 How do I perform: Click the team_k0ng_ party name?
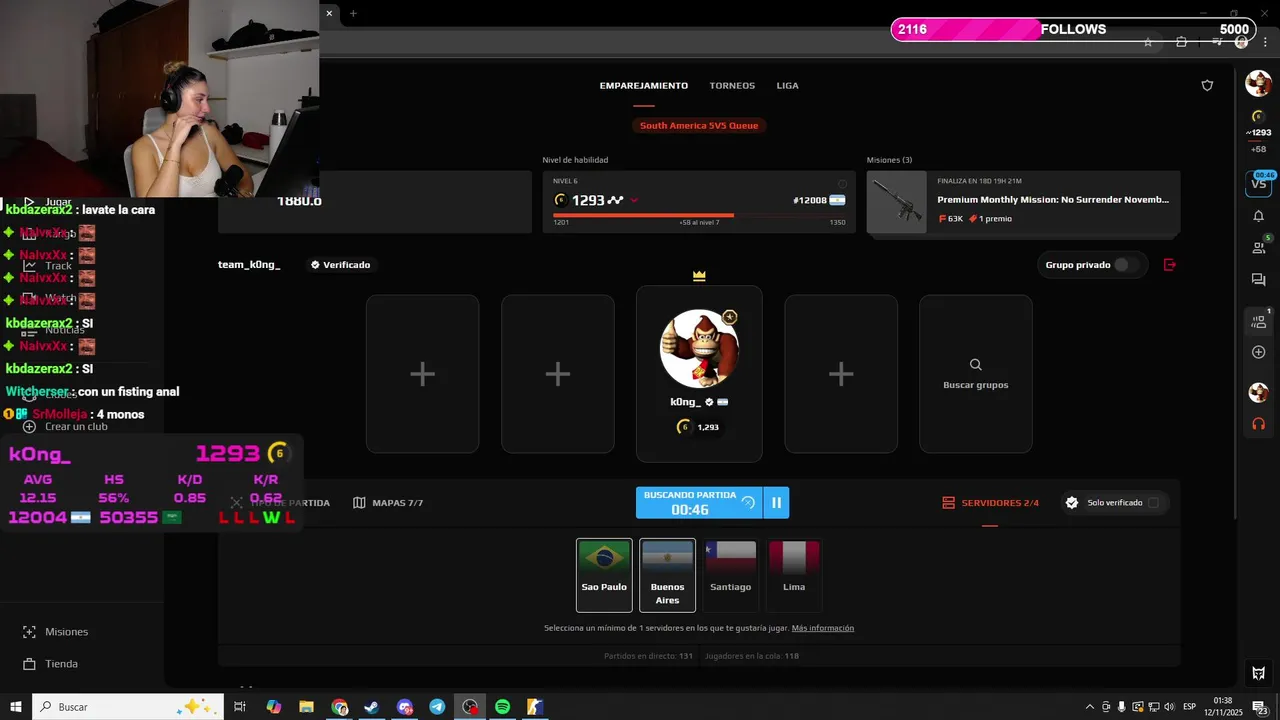249,265
